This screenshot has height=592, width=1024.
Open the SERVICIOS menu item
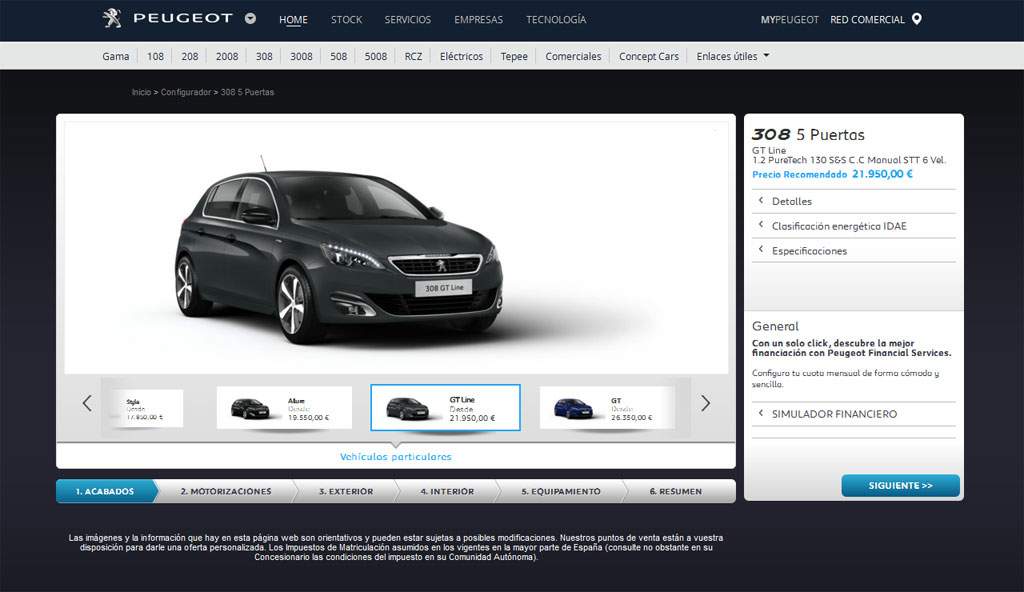(408, 20)
